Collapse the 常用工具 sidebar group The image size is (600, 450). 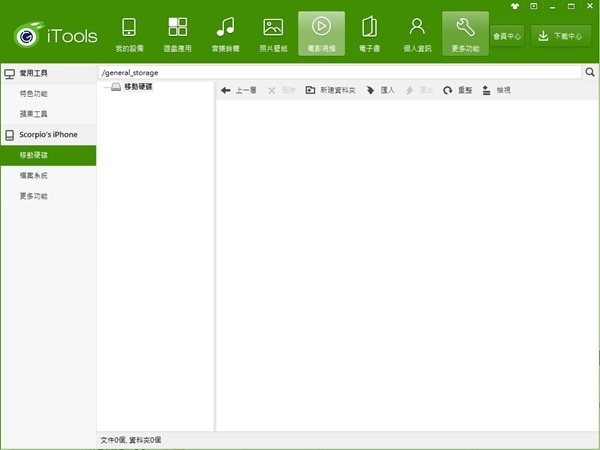(x=48, y=73)
